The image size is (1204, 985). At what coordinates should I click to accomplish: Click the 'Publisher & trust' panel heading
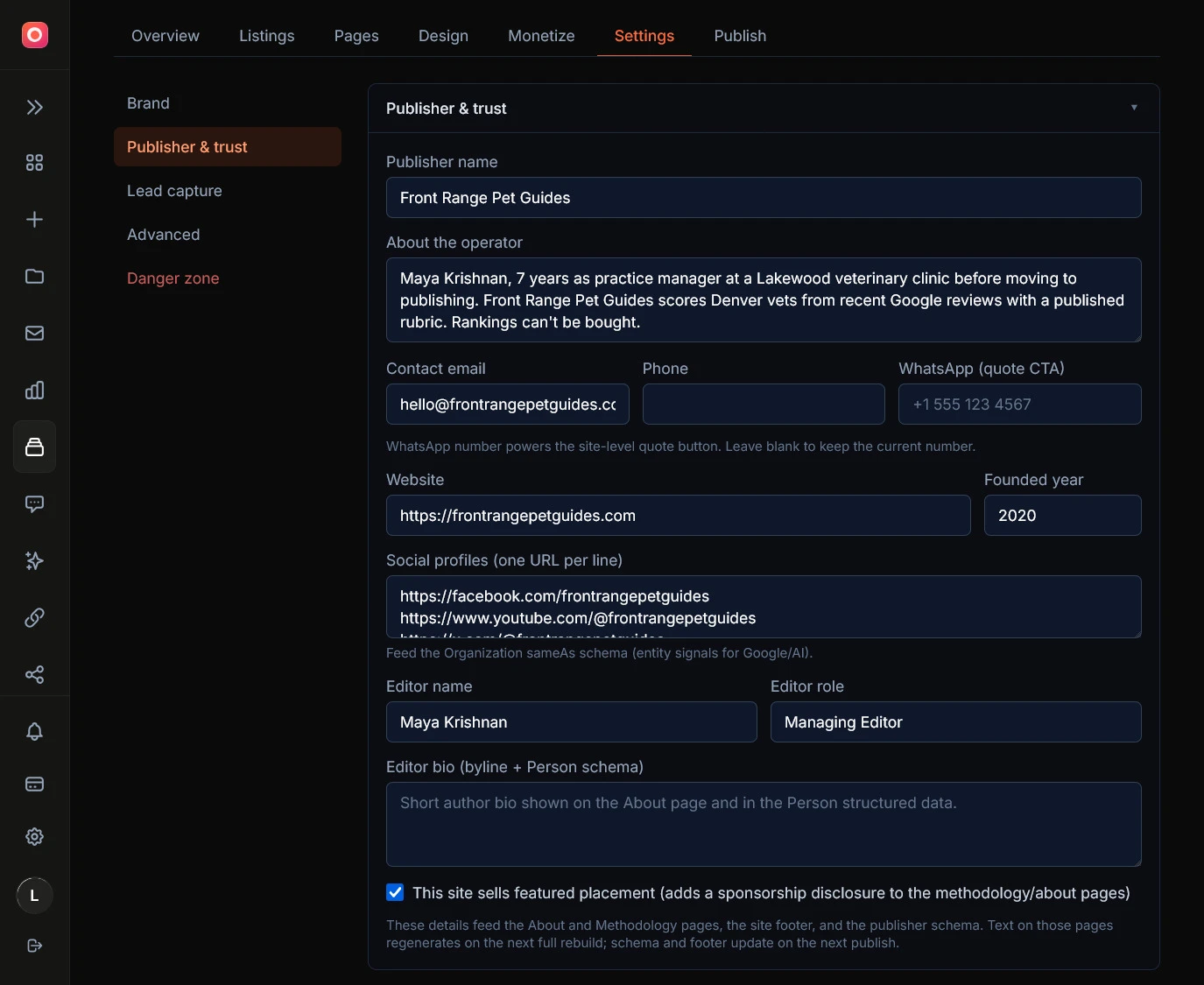[x=447, y=109]
